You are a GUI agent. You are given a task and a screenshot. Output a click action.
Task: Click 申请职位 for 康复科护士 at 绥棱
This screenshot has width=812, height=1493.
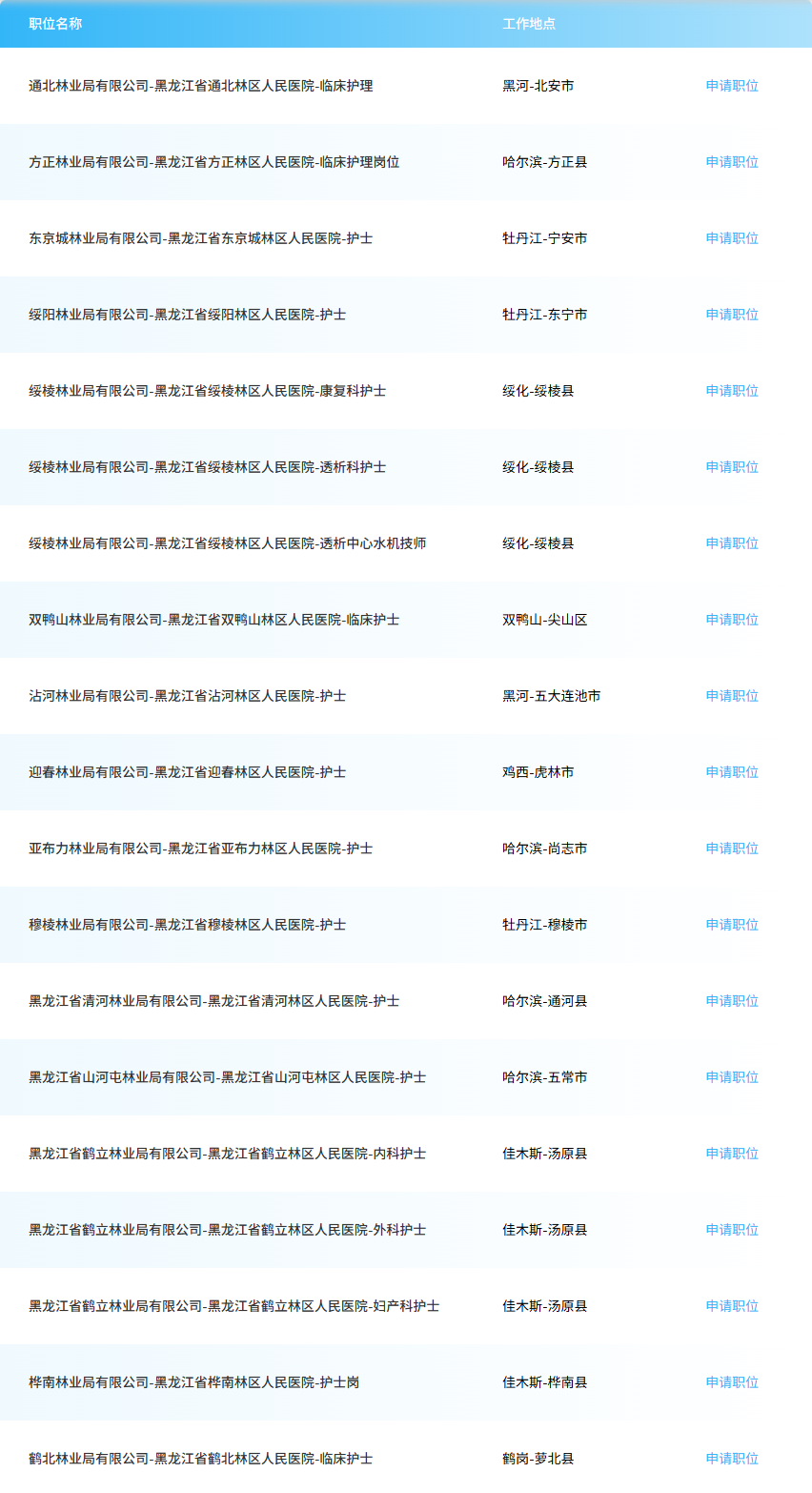pyautogui.click(x=731, y=390)
